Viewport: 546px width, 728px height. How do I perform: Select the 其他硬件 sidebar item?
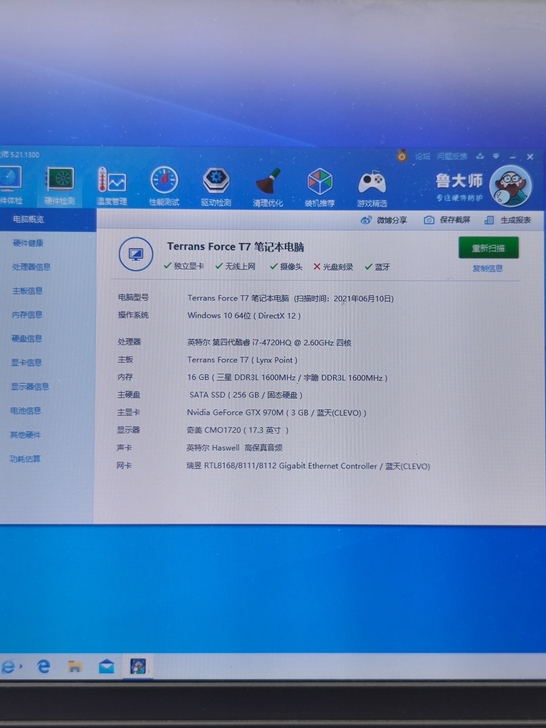(26, 435)
